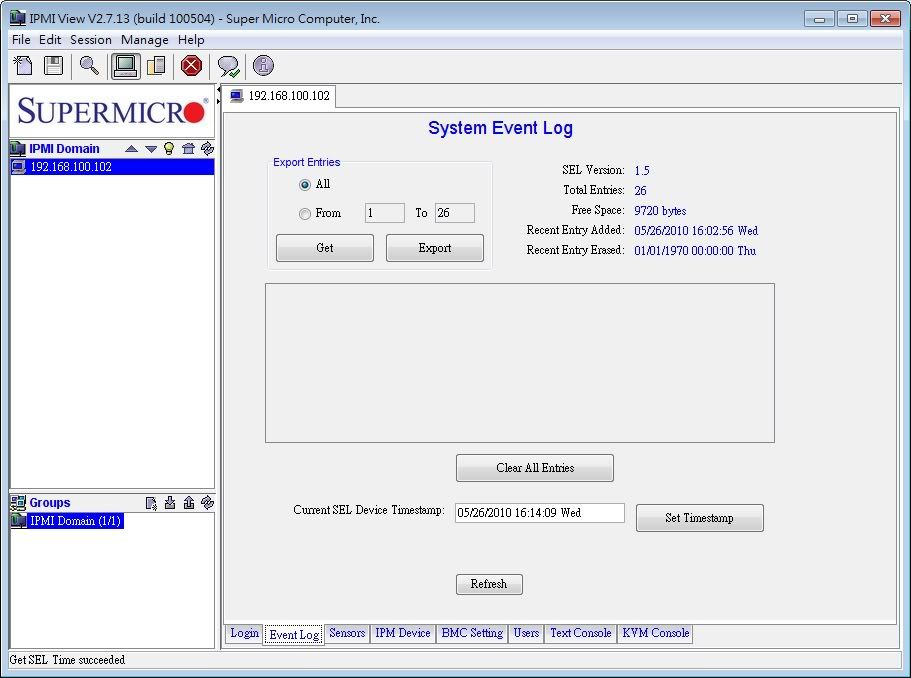Click the upload-arrow icon in Groups header
The height and width of the screenshot is (678, 911).
click(189, 503)
